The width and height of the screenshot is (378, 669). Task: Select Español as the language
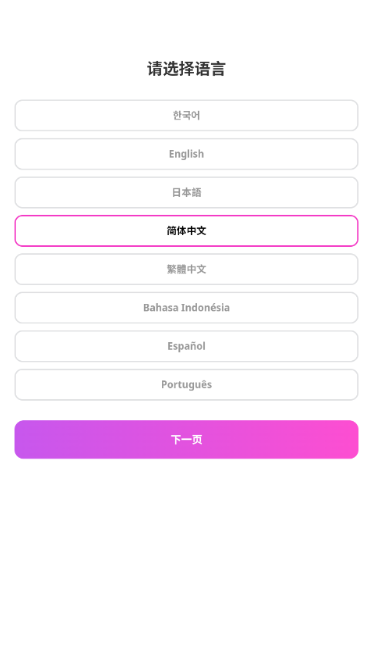[186, 346]
